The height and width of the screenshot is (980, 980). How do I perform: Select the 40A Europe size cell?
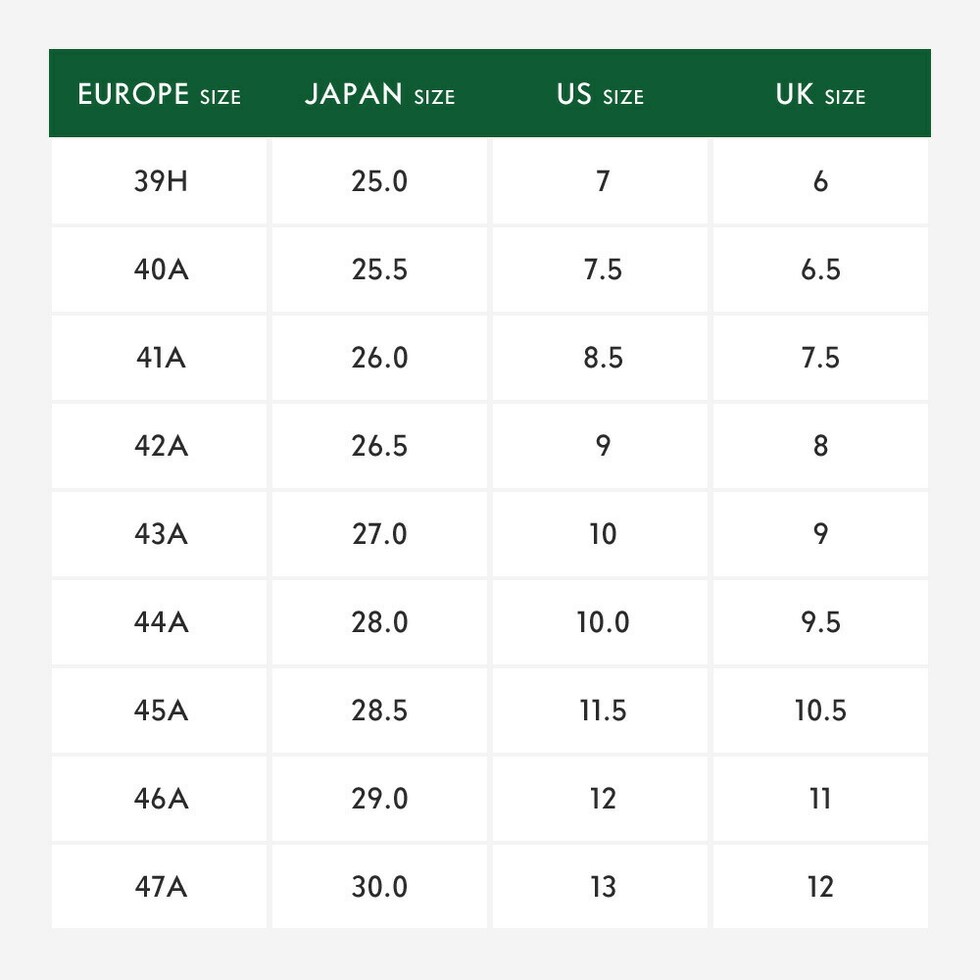(x=160, y=270)
